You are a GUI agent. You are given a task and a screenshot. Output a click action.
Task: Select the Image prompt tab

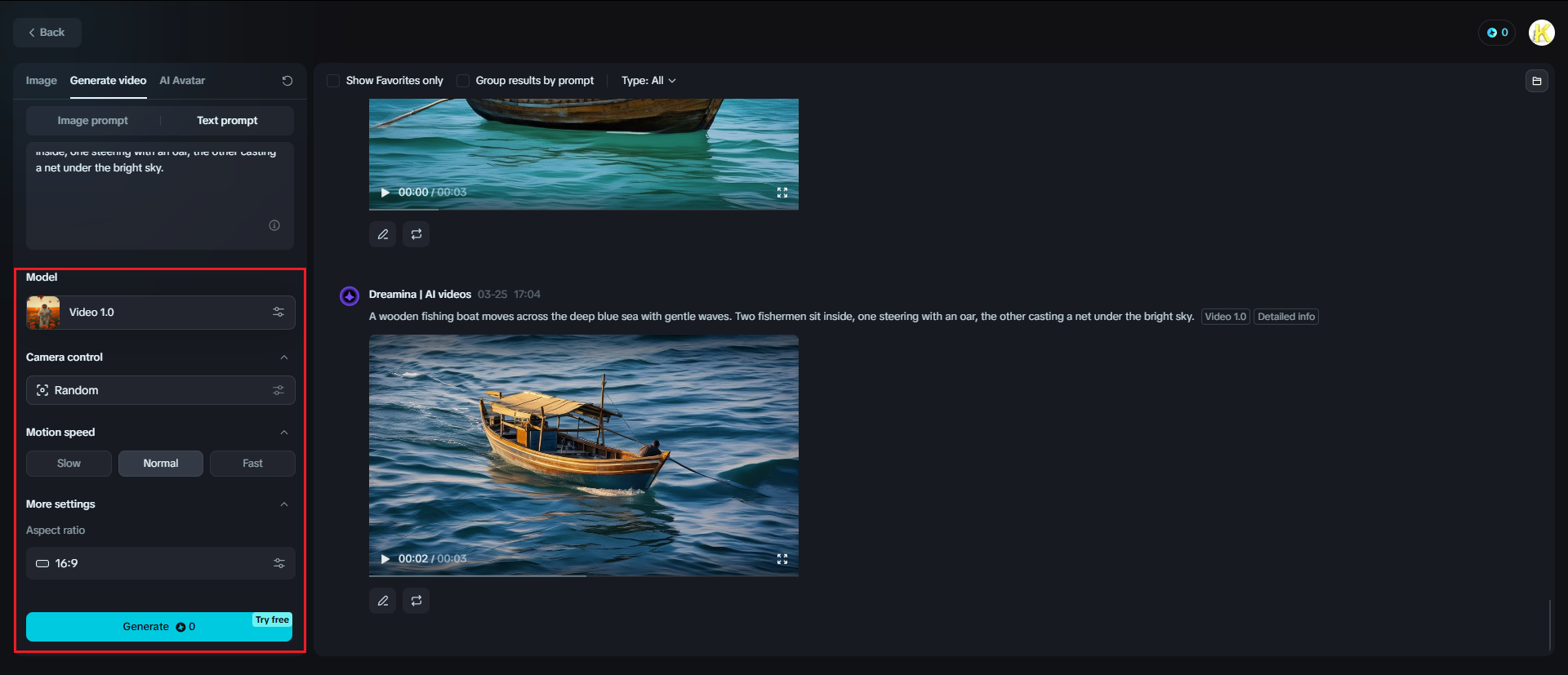click(x=92, y=120)
